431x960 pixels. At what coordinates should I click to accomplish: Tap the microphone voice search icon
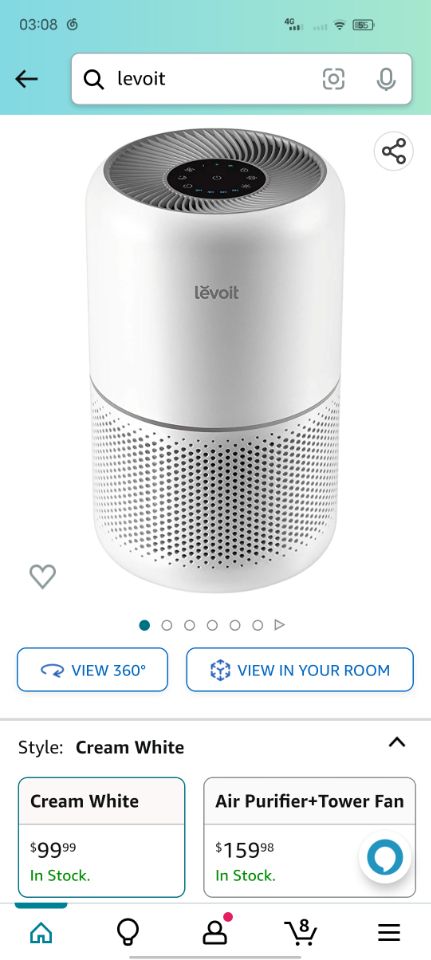[x=386, y=79]
